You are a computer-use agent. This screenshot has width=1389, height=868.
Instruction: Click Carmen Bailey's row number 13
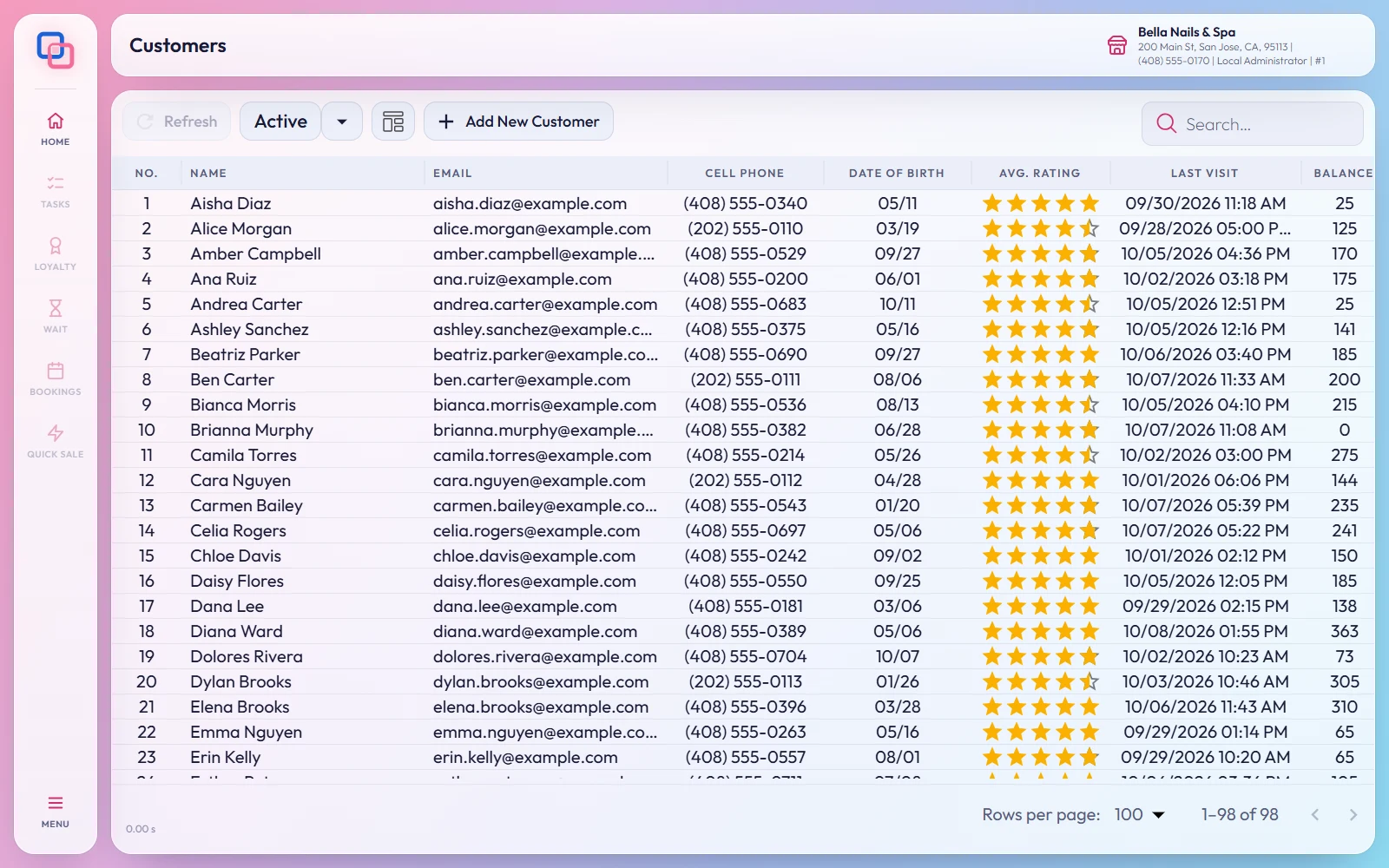click(146, 505)
